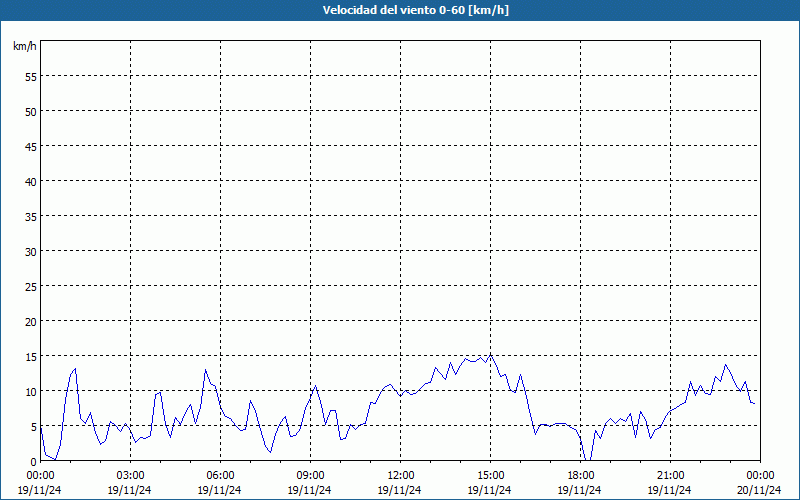Click the '19/11/24' date under 18:00
The height and width of the screenshot is (500, 800).
coord(580,490)
